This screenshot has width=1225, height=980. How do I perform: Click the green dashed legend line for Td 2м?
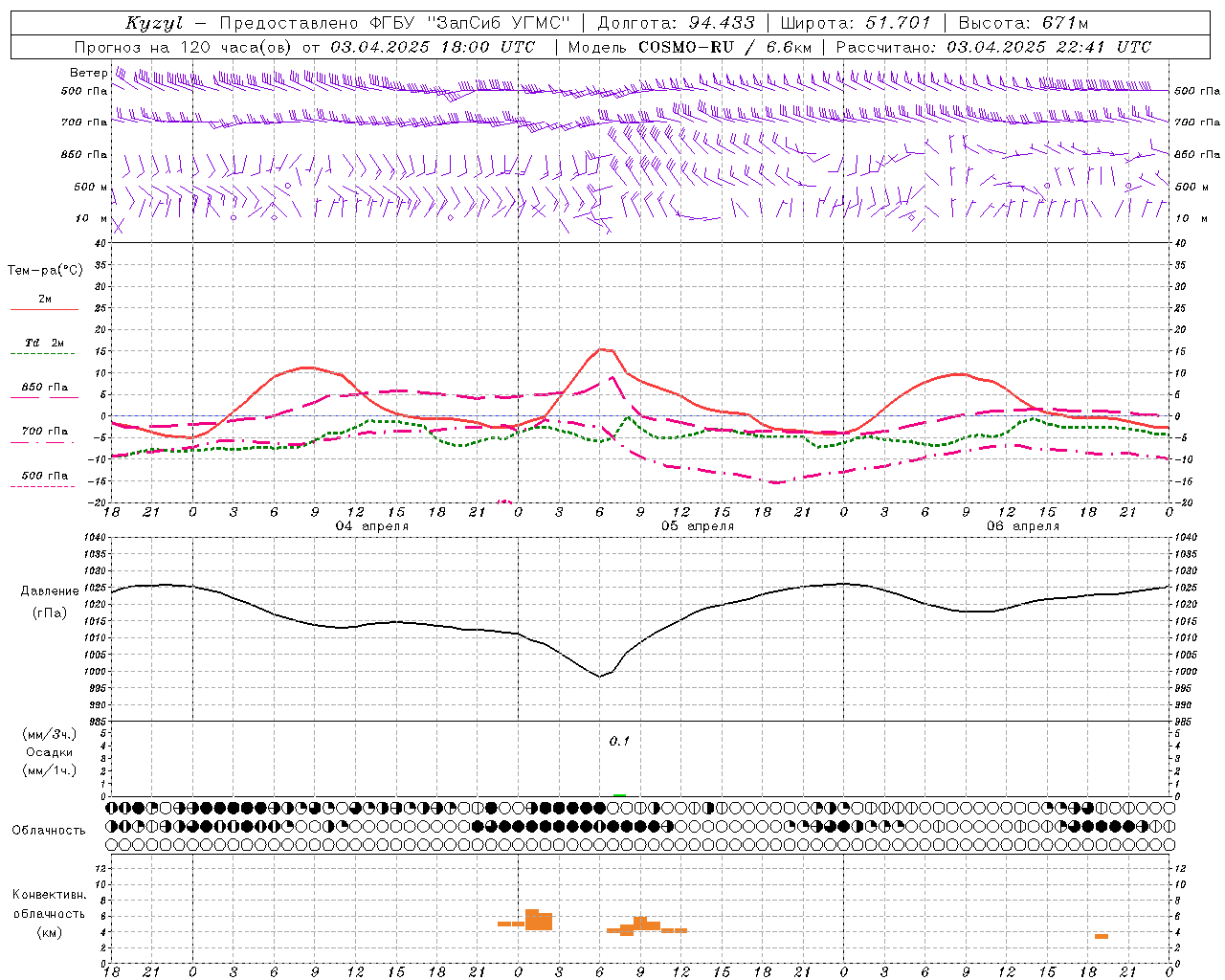point(42,354)
